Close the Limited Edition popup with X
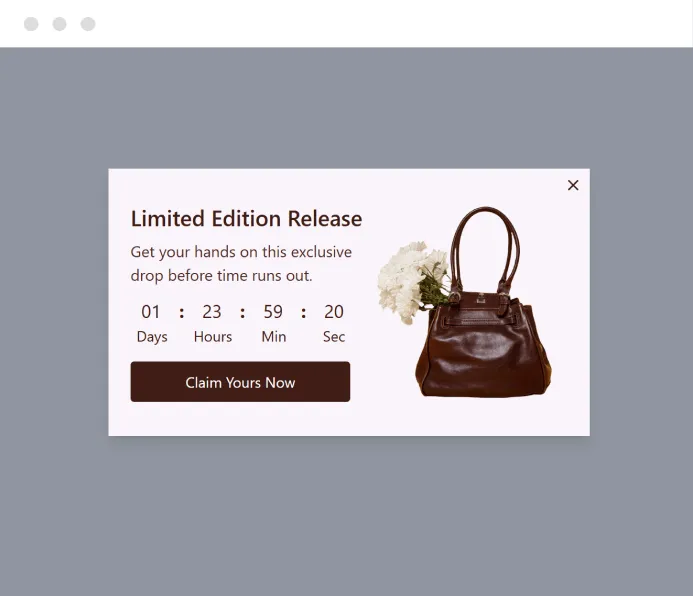693x596 pixels. 573,185
